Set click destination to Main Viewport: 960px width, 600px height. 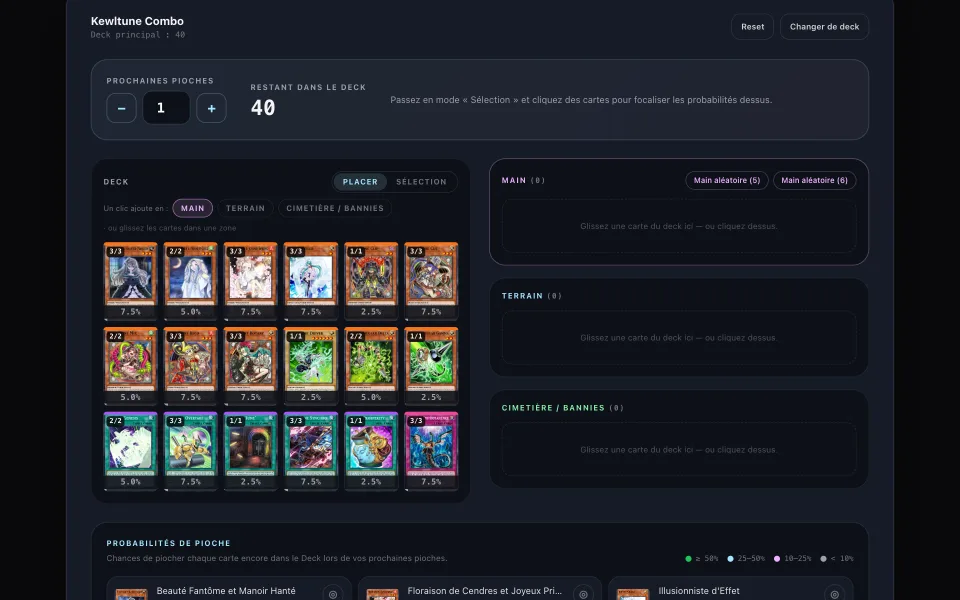click(192, 208)
